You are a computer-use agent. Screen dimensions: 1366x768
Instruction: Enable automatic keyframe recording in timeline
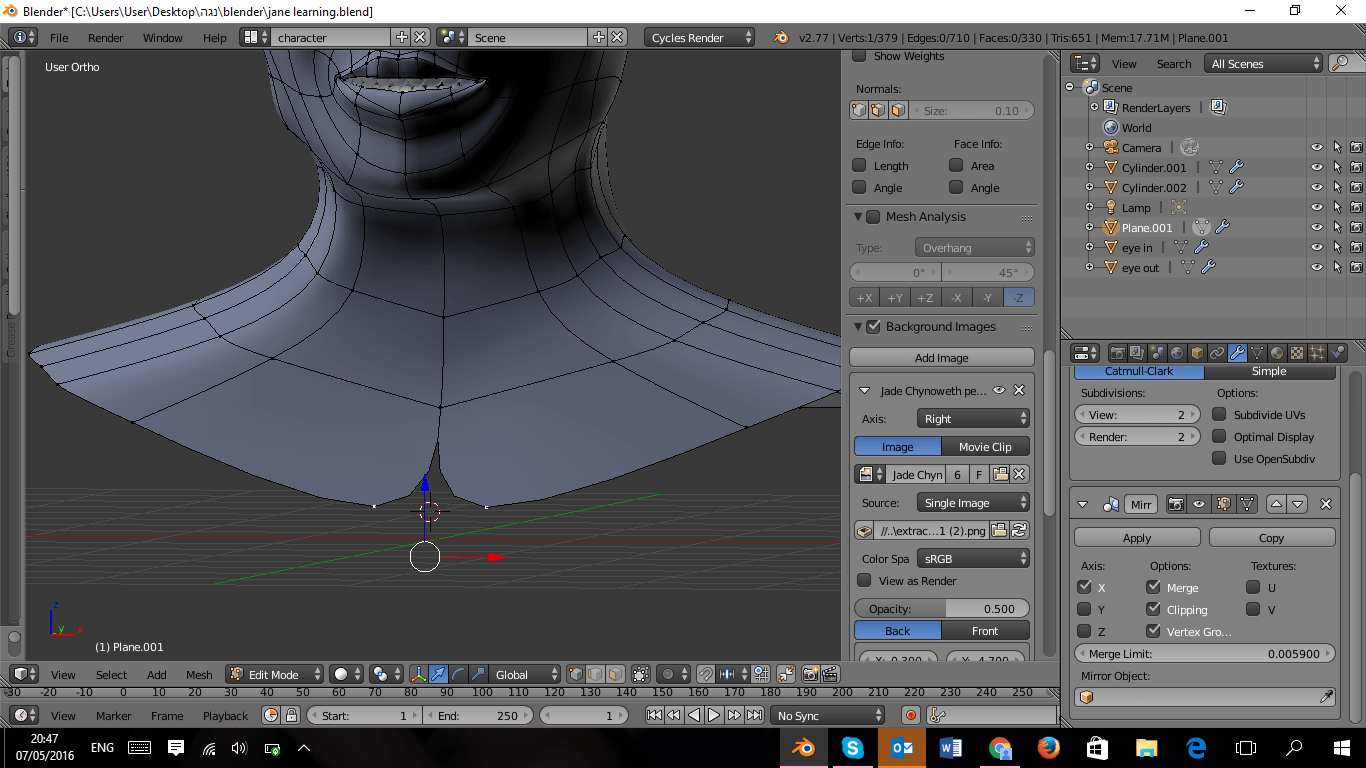(909, 715)
